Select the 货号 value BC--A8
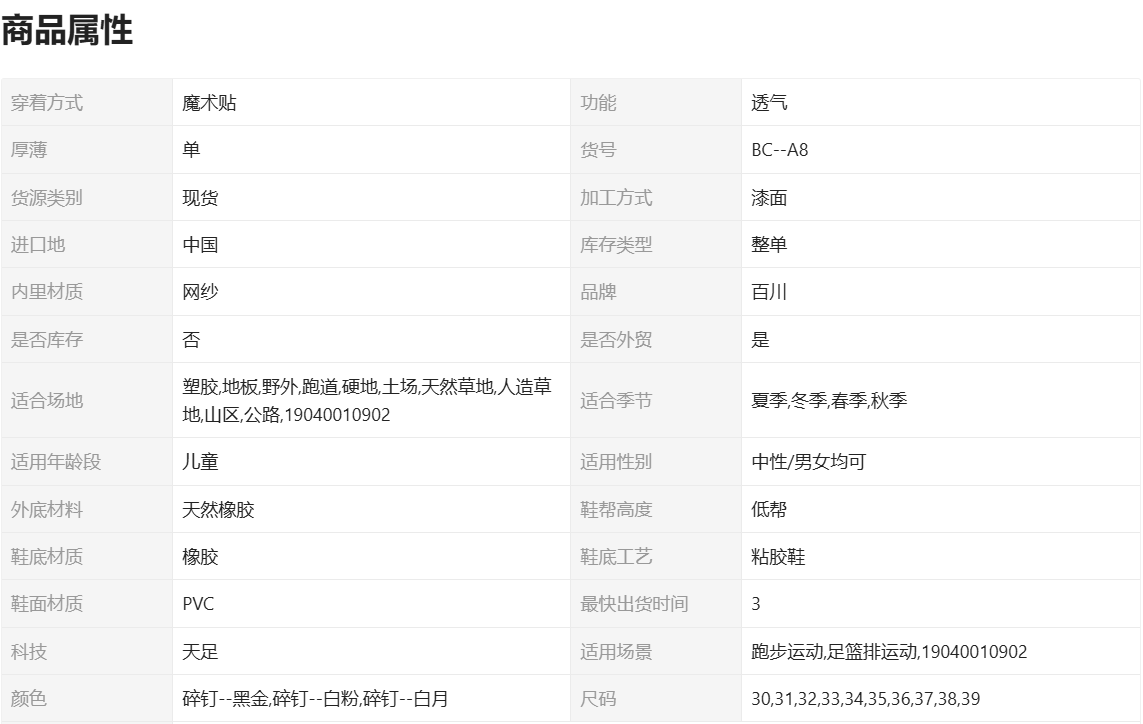Viewport: 1143px width, 724px height. pos(779,151)
